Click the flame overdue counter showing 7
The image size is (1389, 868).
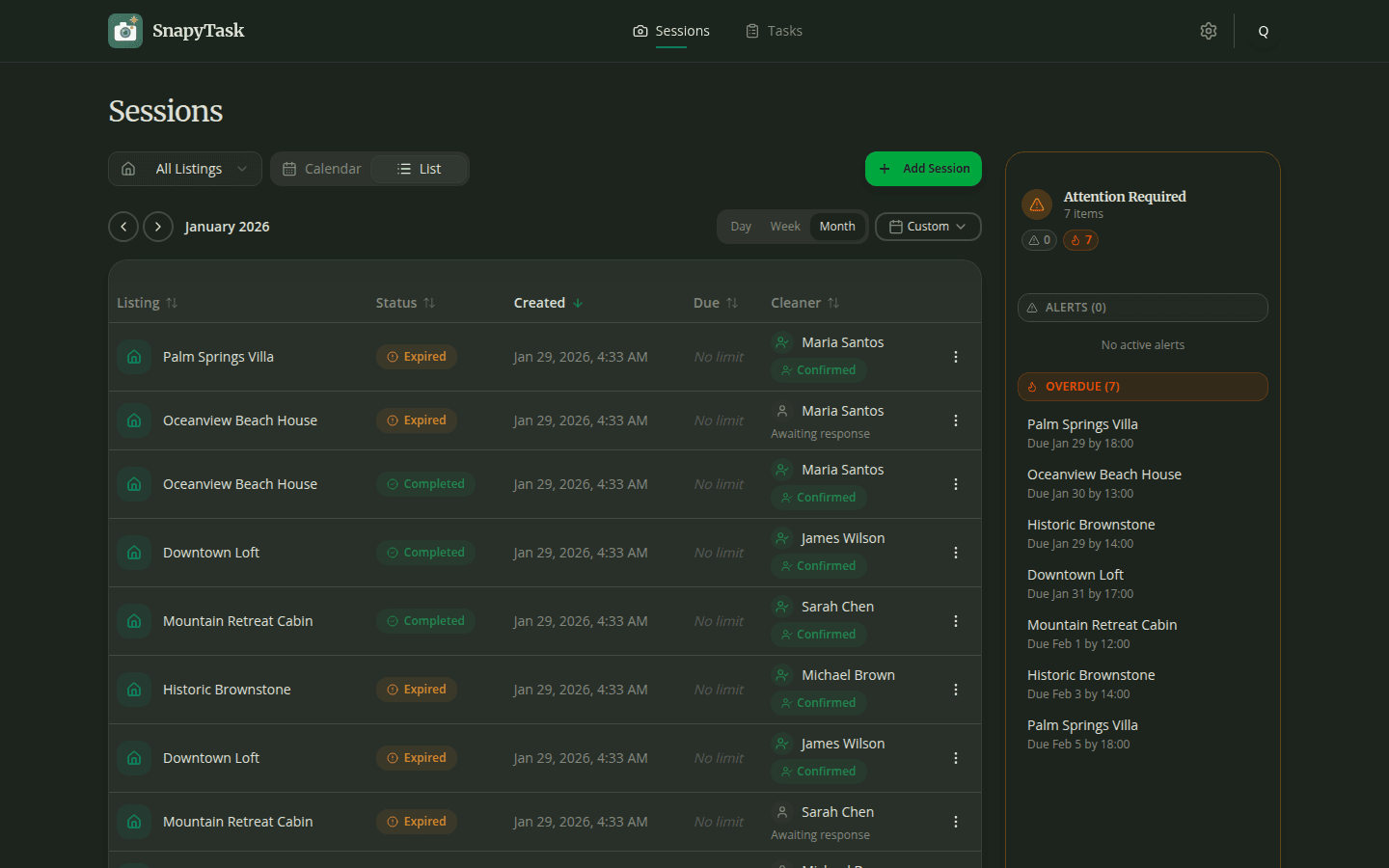pyautogui.click(x=1080, y=239)
